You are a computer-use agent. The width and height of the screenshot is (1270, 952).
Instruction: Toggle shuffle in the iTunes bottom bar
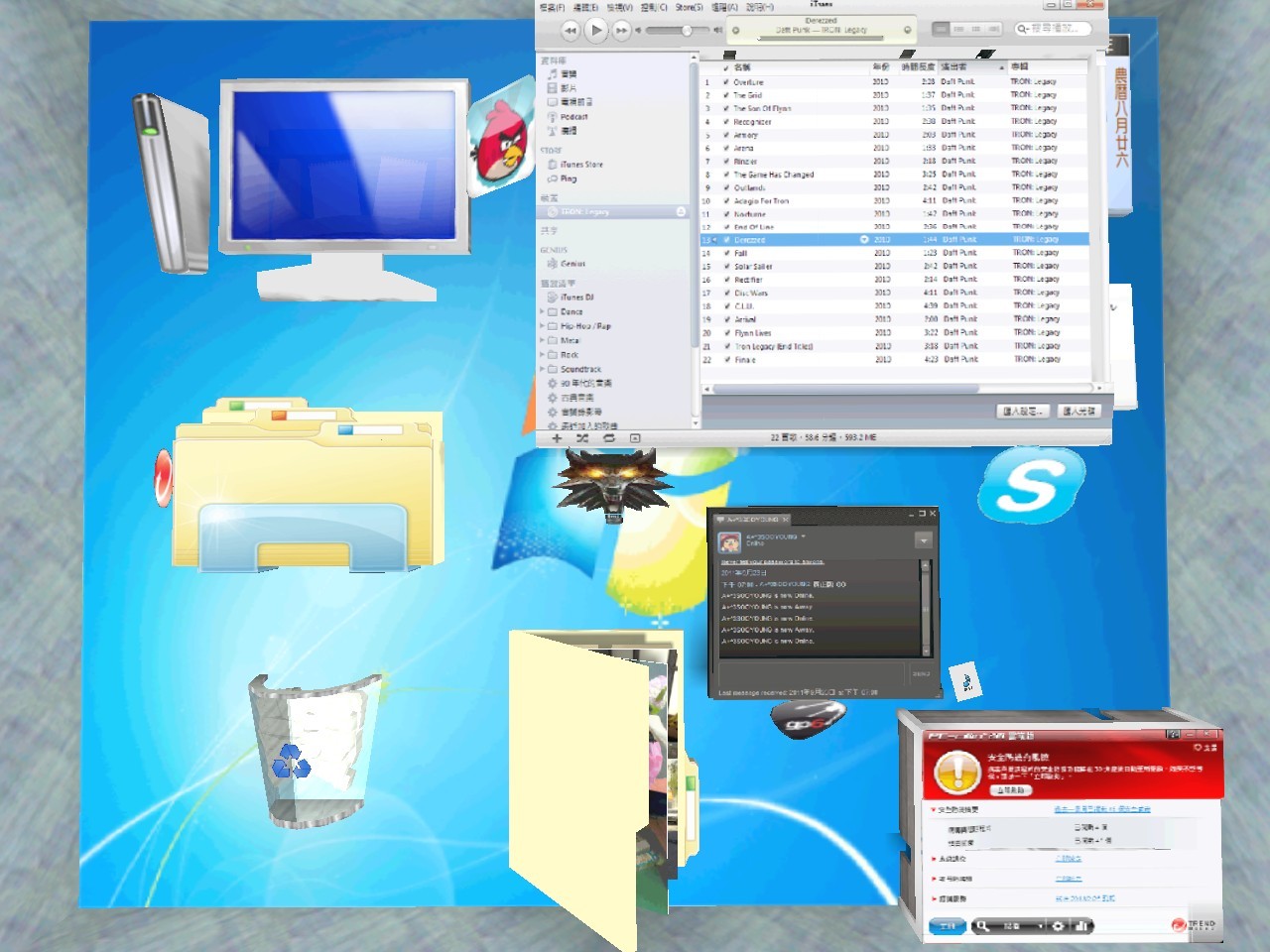(582, 437)
